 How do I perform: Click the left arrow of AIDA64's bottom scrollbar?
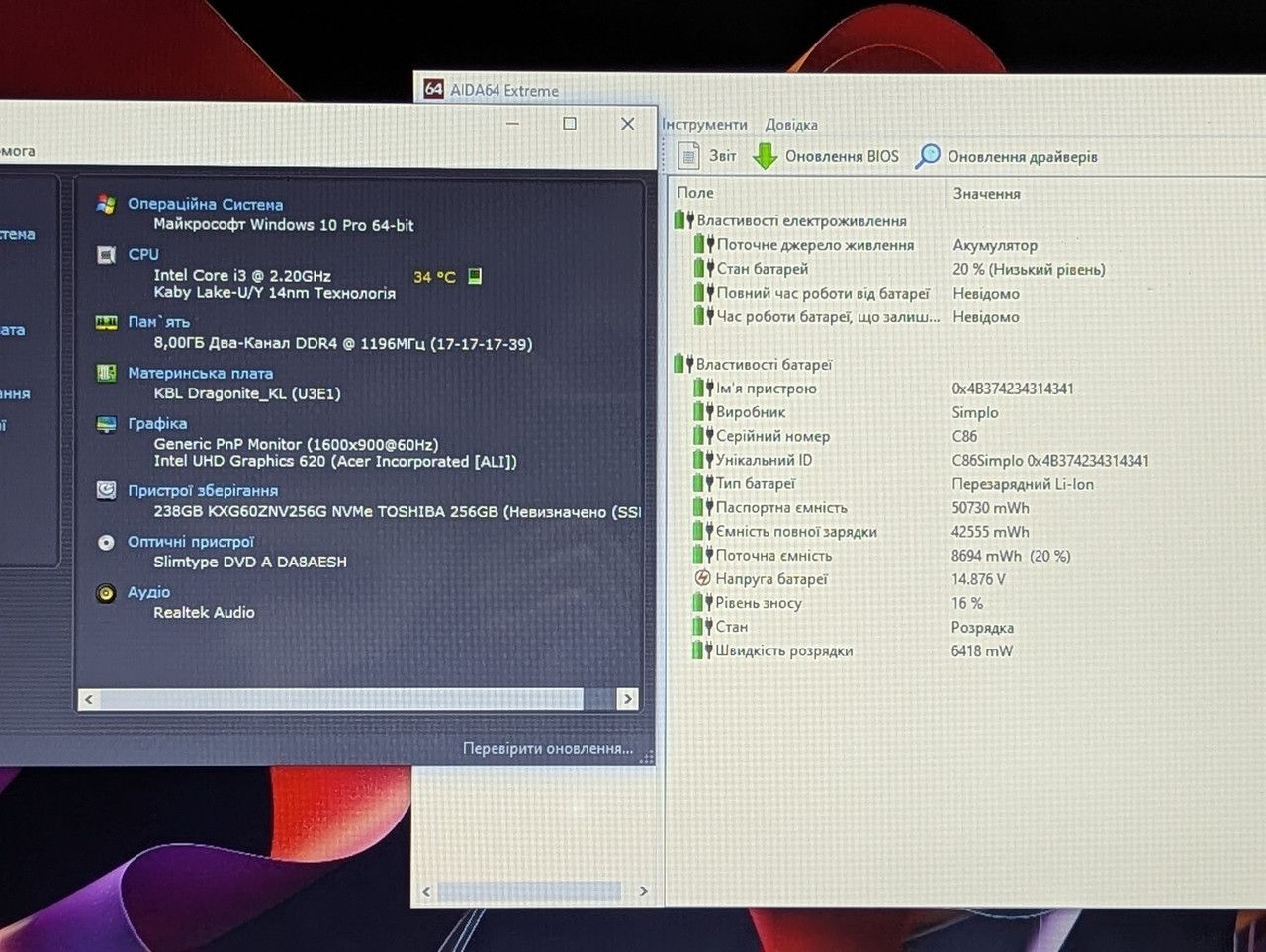pos(426,891)
